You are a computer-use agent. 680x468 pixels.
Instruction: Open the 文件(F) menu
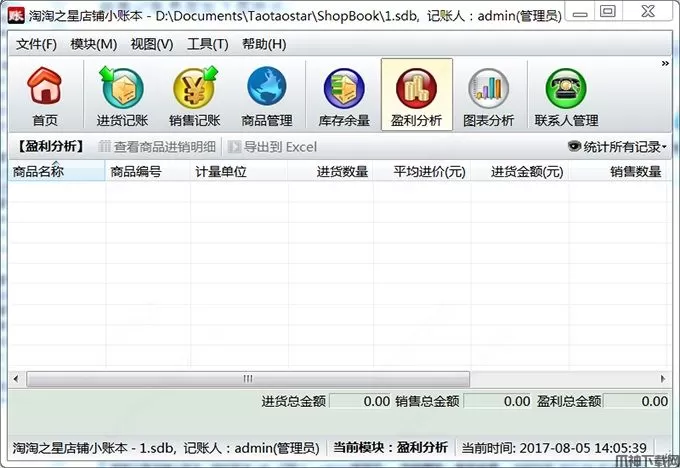36,44
